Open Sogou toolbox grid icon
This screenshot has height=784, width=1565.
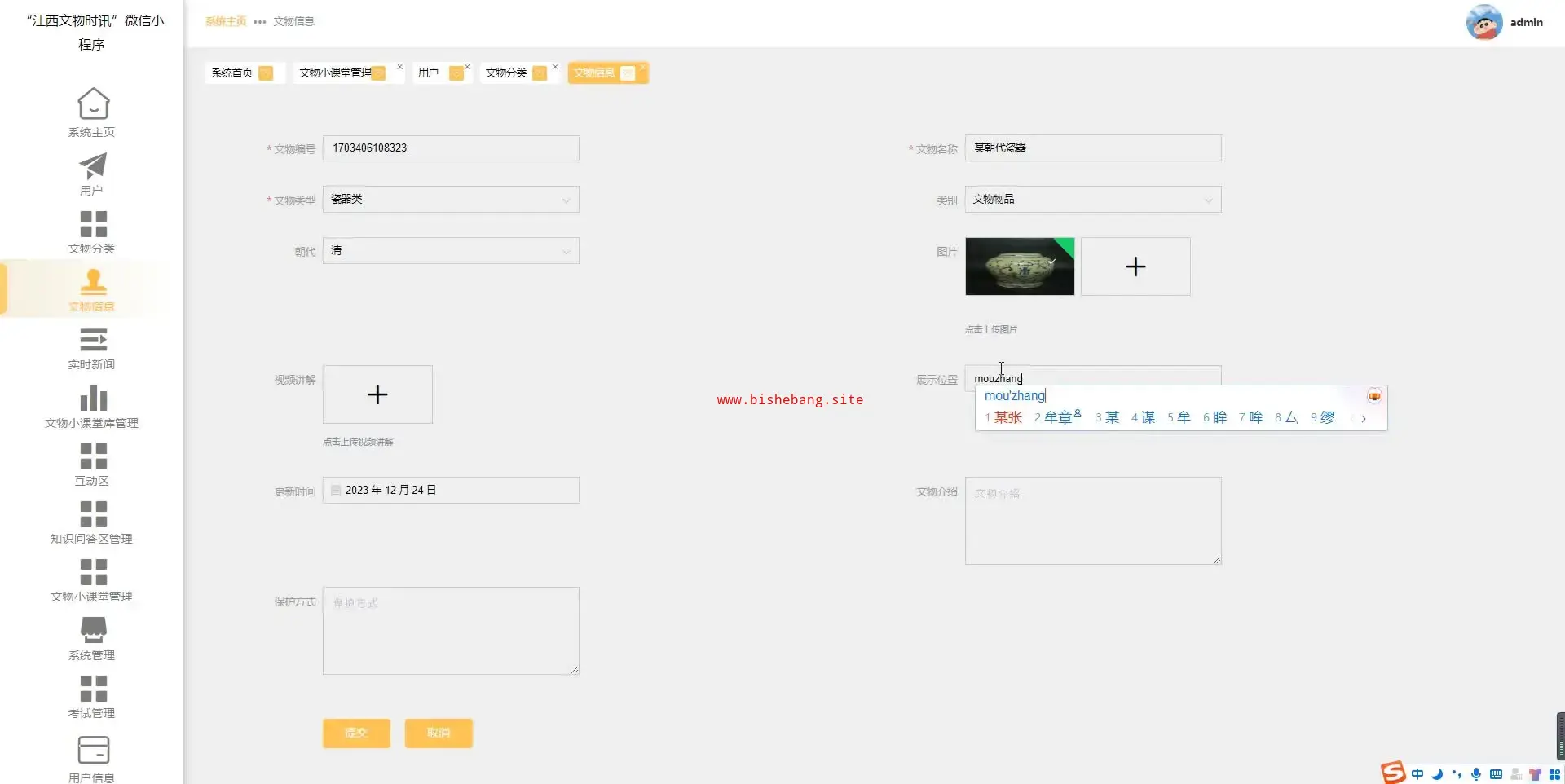click(1554, 774)
